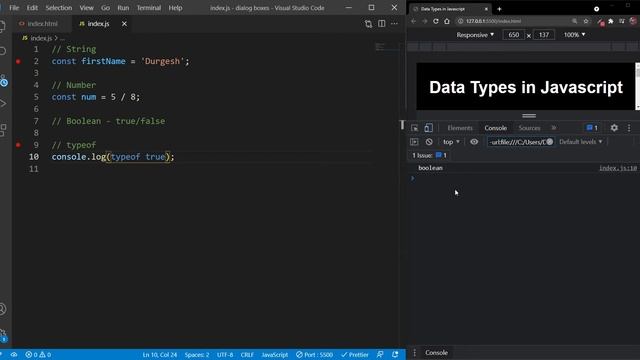This screenshot has height=360, width=640.
Task: Toggle the DevTools device toolbar
Action: [428, 128]
